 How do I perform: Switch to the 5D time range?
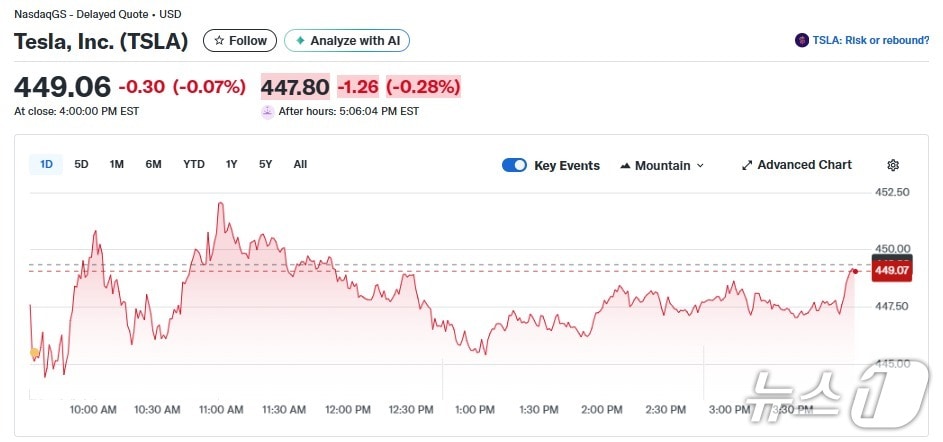82,164
